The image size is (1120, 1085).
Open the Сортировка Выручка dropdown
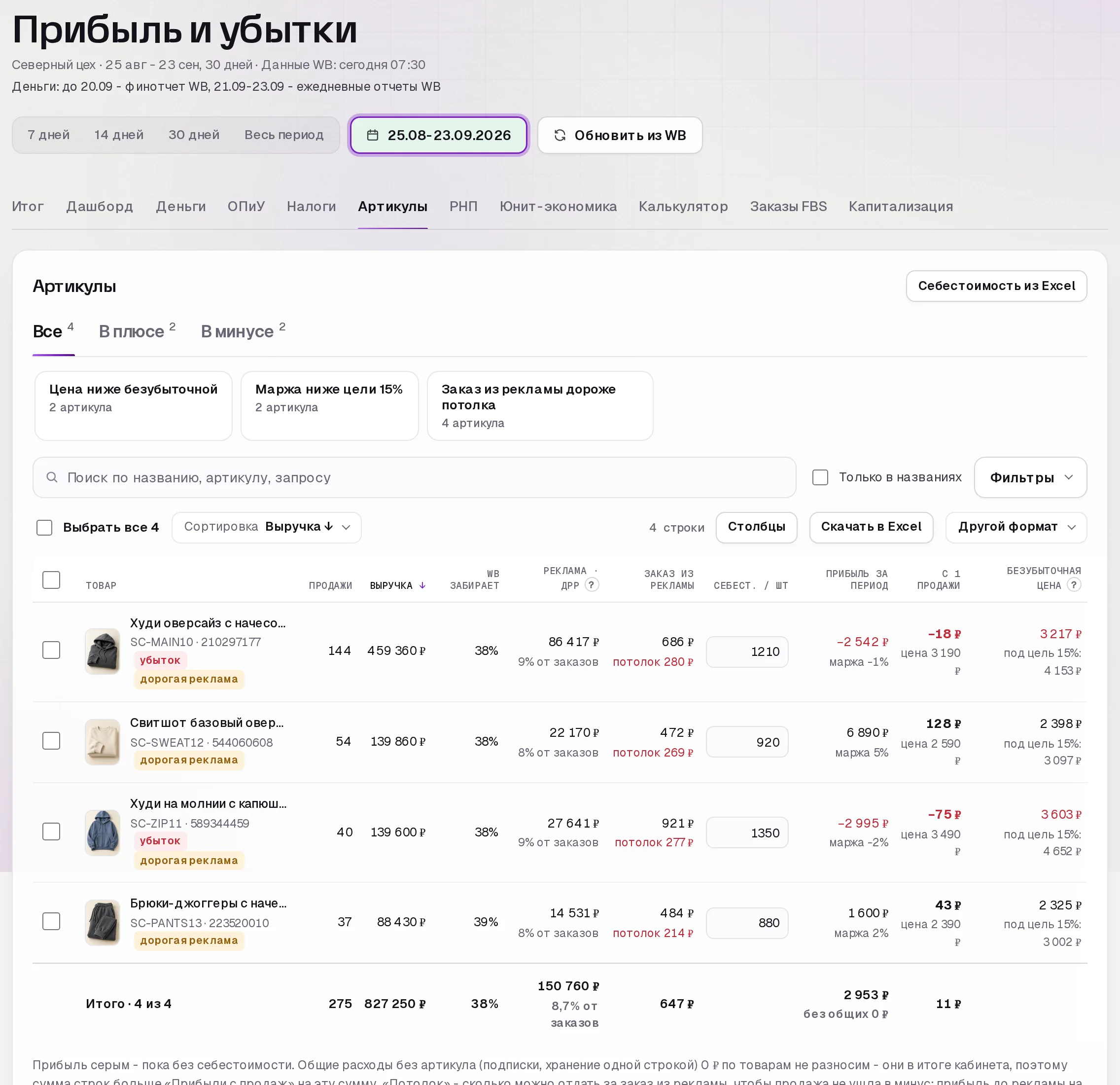[266, 528]
